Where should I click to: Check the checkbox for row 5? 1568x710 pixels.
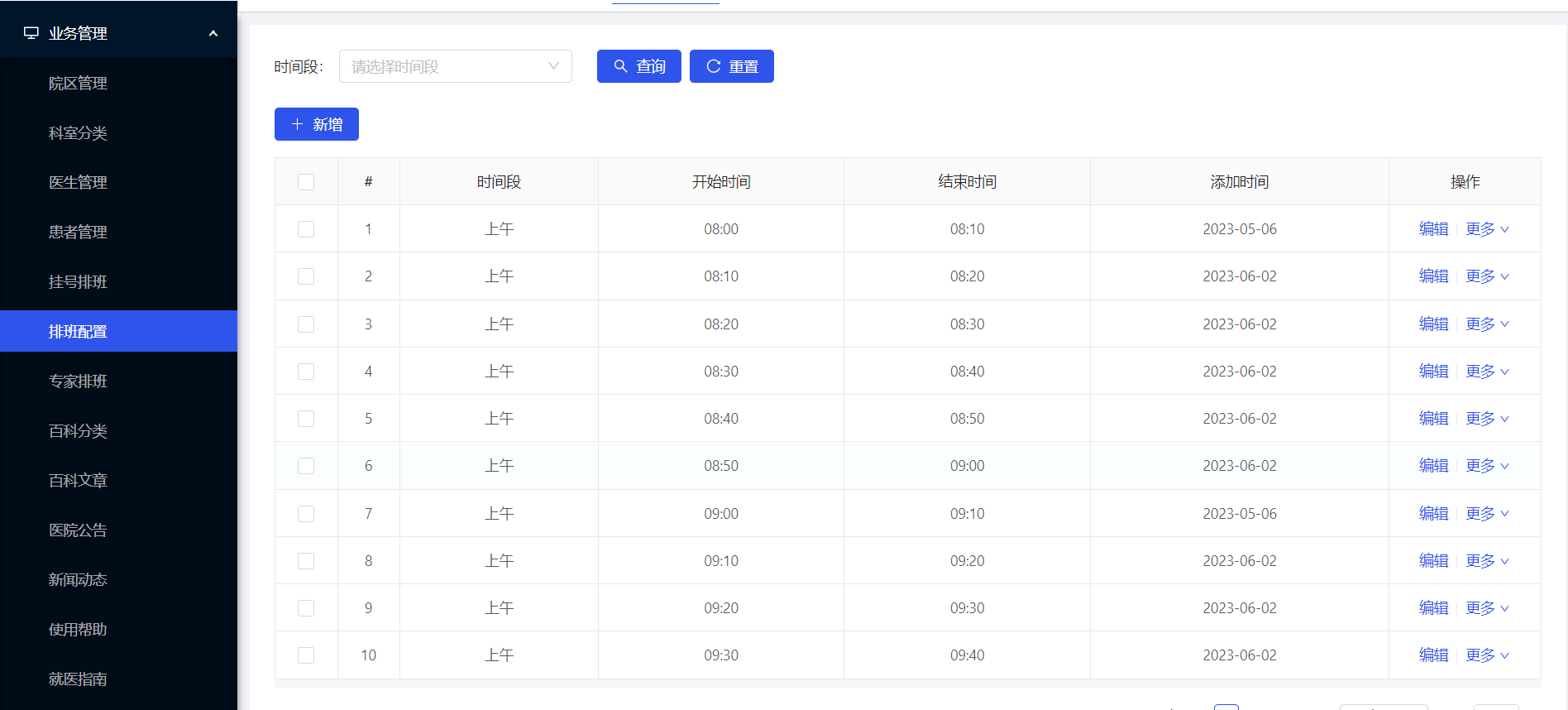click(306, 419)
